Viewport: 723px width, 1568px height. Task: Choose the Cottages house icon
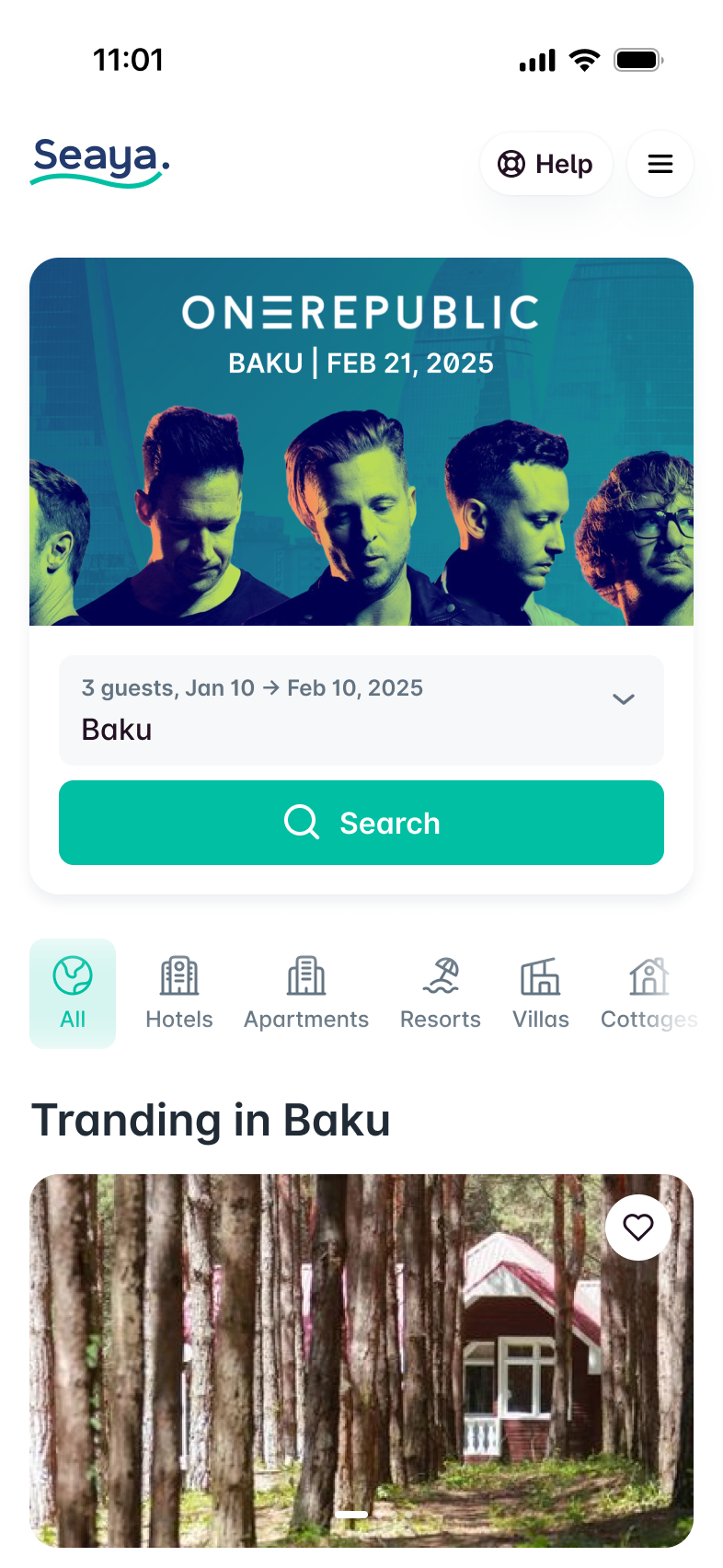point(648,976)
